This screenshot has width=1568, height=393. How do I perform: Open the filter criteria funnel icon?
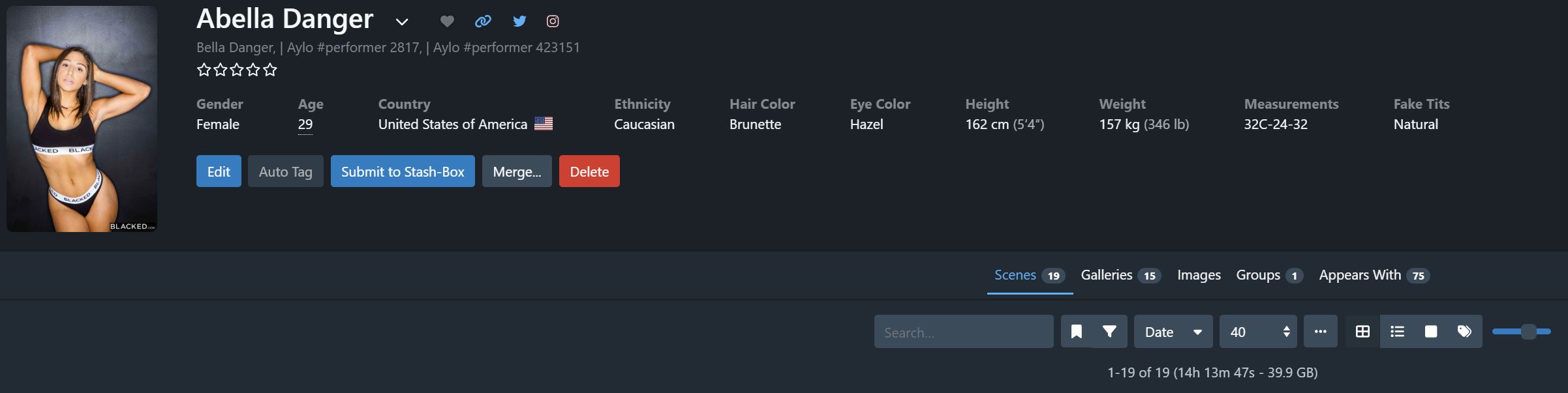coord(1111,332)
